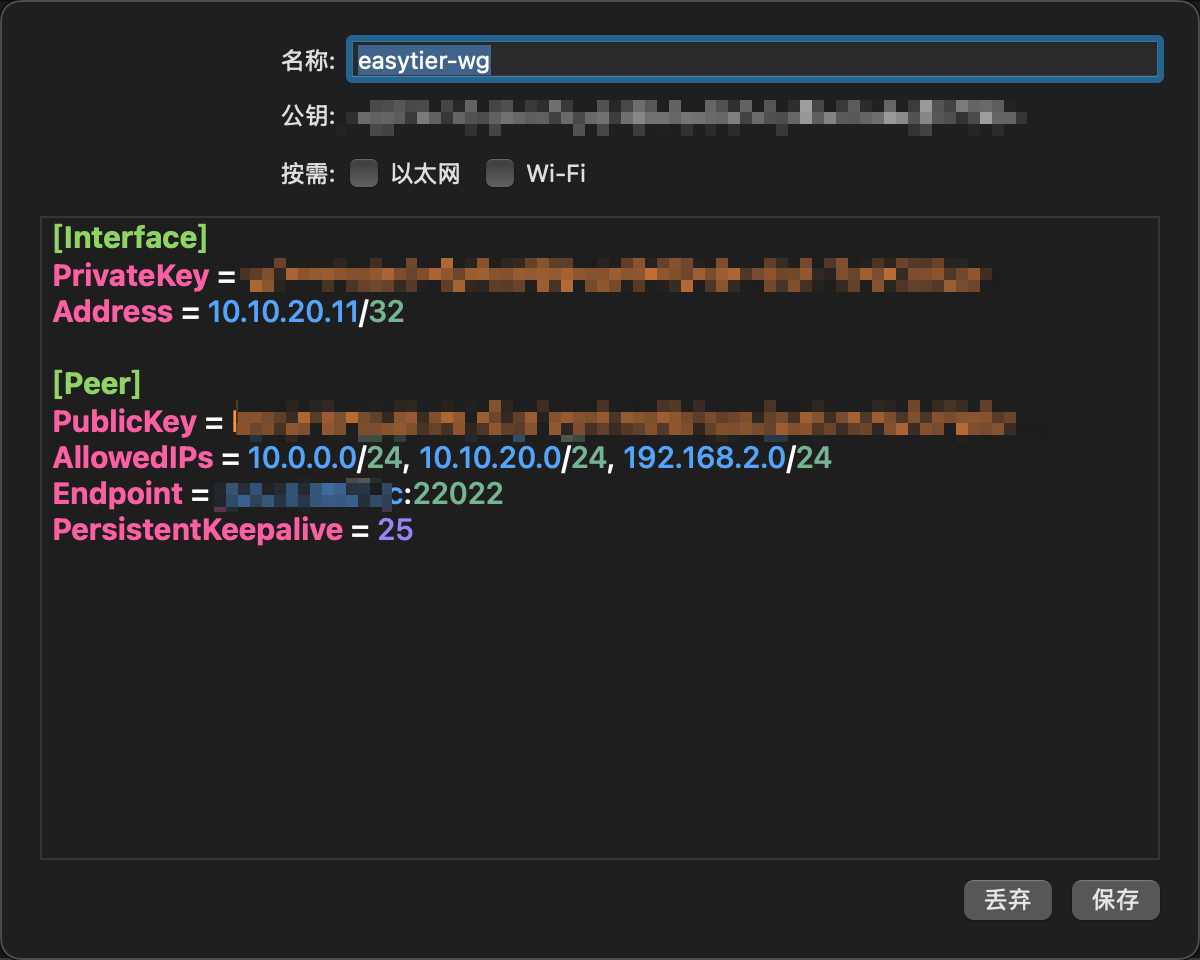
Task: Click the [Peer] section header
Action: click(97, 383)
